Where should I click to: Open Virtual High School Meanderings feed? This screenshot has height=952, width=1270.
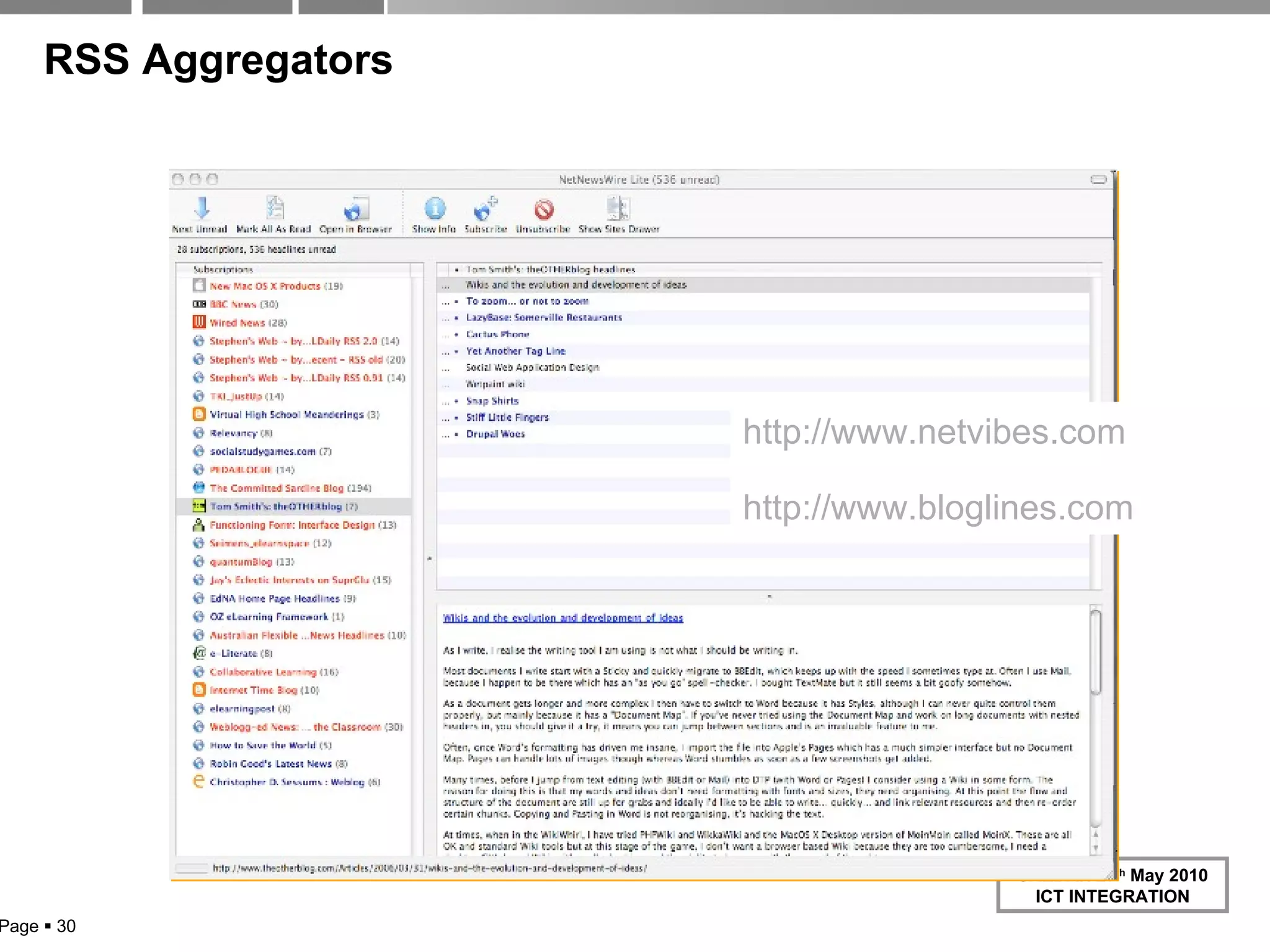click(x=293, y=414)
